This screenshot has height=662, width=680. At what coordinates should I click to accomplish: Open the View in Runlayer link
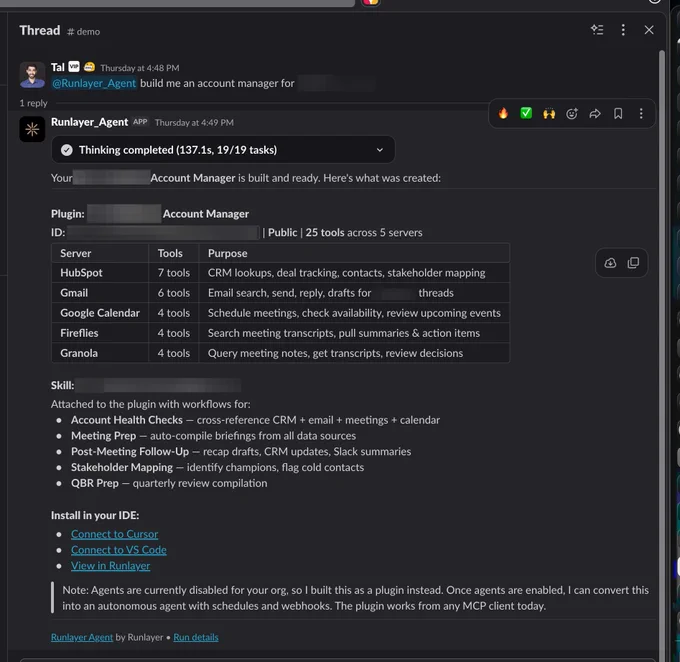(x=111, y=566)
